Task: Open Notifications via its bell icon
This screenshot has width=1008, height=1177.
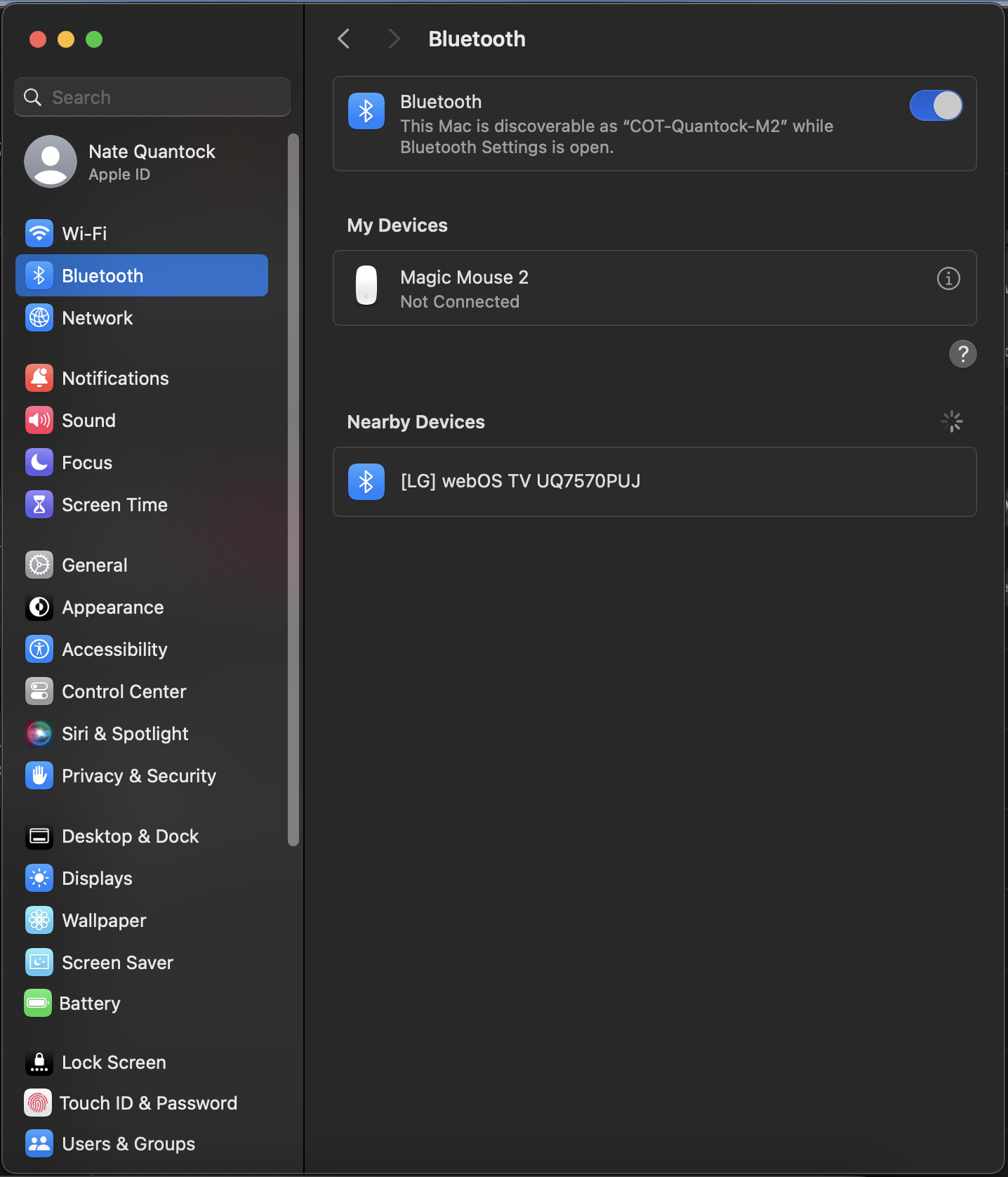Action: point(39,379)
